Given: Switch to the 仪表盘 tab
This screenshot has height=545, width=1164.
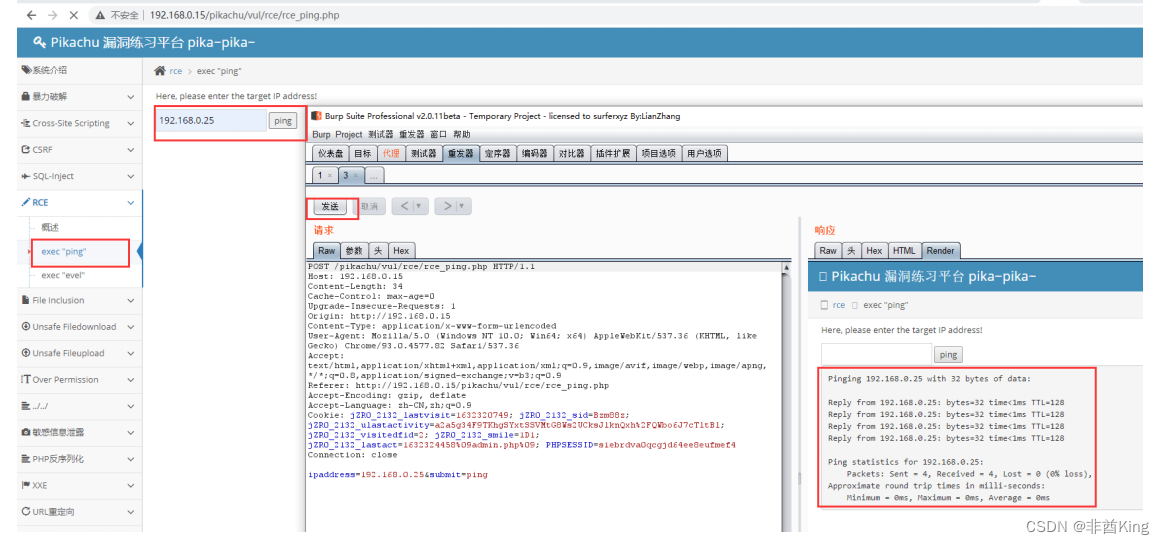Looking at the screenshot, I should pyautogui.click(x=330, y=154).
